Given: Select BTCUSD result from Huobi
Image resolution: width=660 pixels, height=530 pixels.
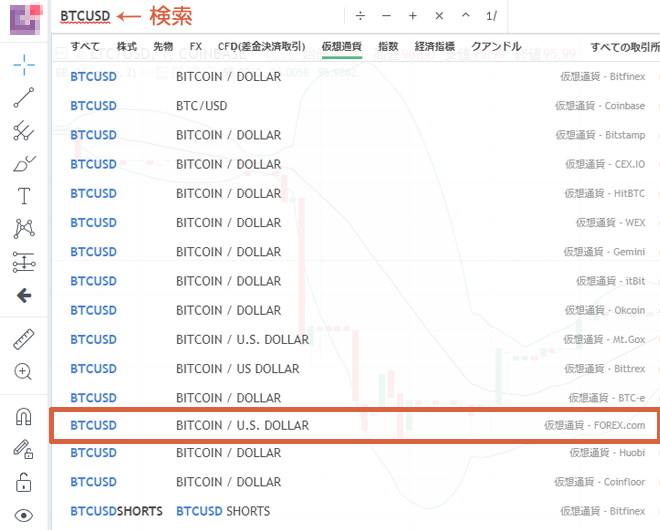Looking at the screenshot, I should point(356,453).
